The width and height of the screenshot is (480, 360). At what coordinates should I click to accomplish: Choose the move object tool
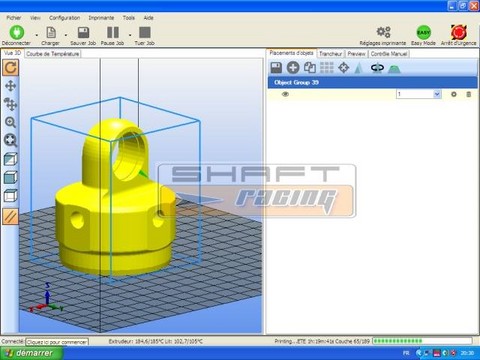[x=11, y=104]
